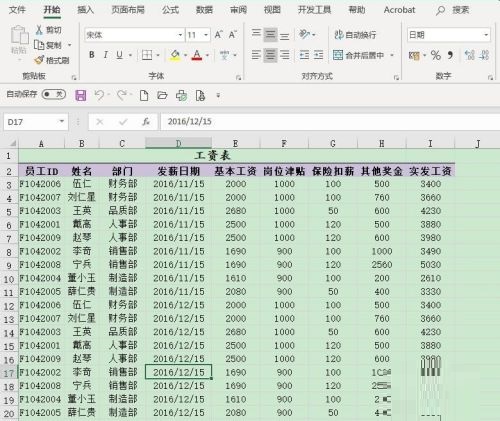The height and width of the screenshot is (421, 500).
Task: Increase font size with larger A
Action: pyautogui.click(x=219, y=35)
